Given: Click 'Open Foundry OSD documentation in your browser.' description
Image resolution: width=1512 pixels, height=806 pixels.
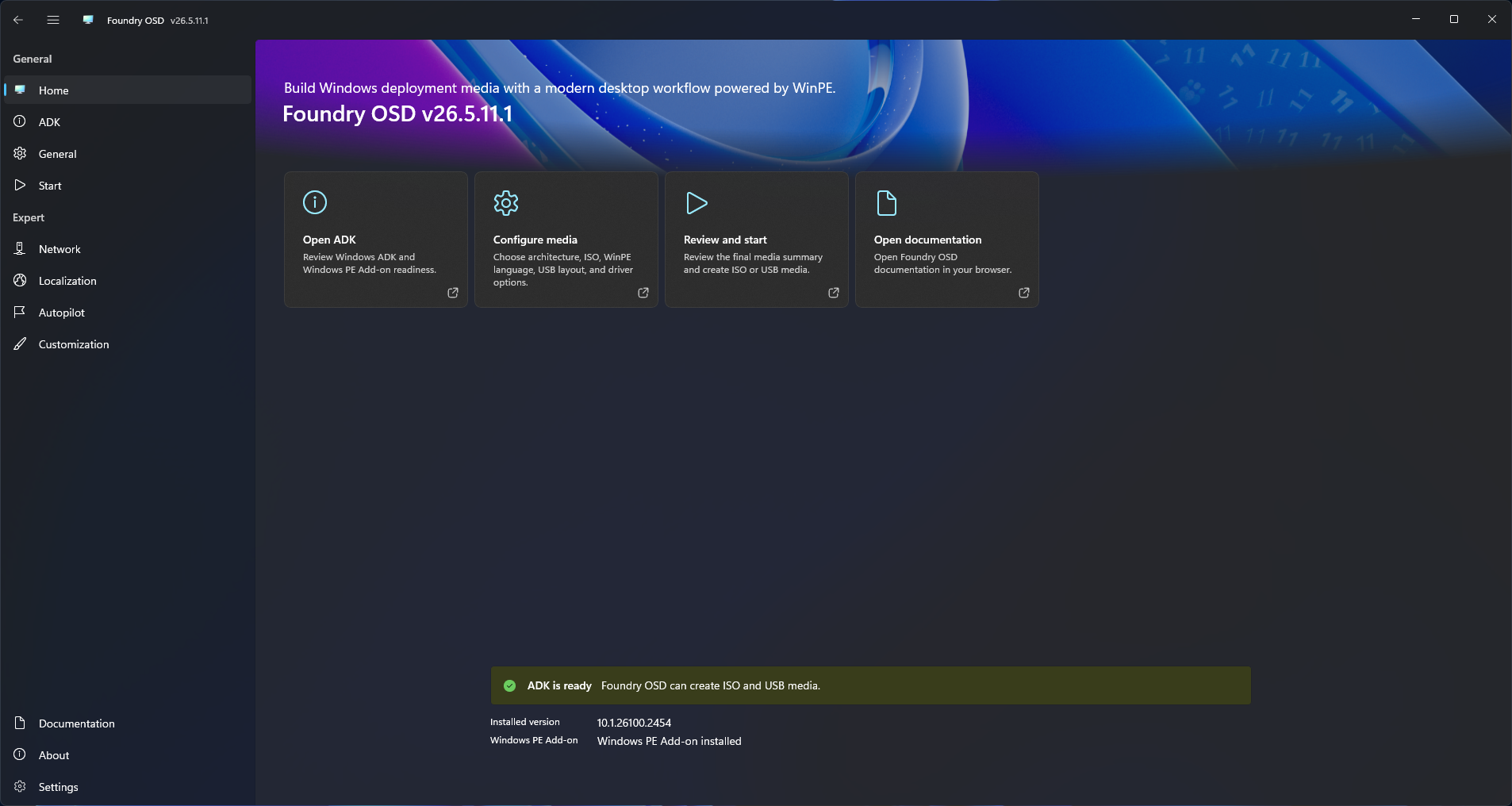Looking at the screenshot, I should click(x=943, y=263).
